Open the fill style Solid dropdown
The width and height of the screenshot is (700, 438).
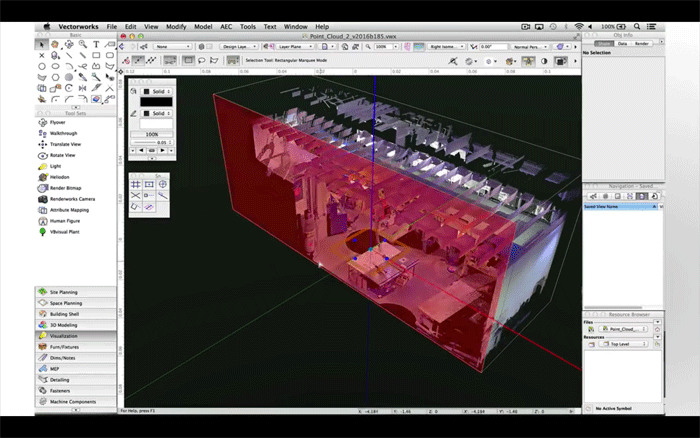point(157,89)
